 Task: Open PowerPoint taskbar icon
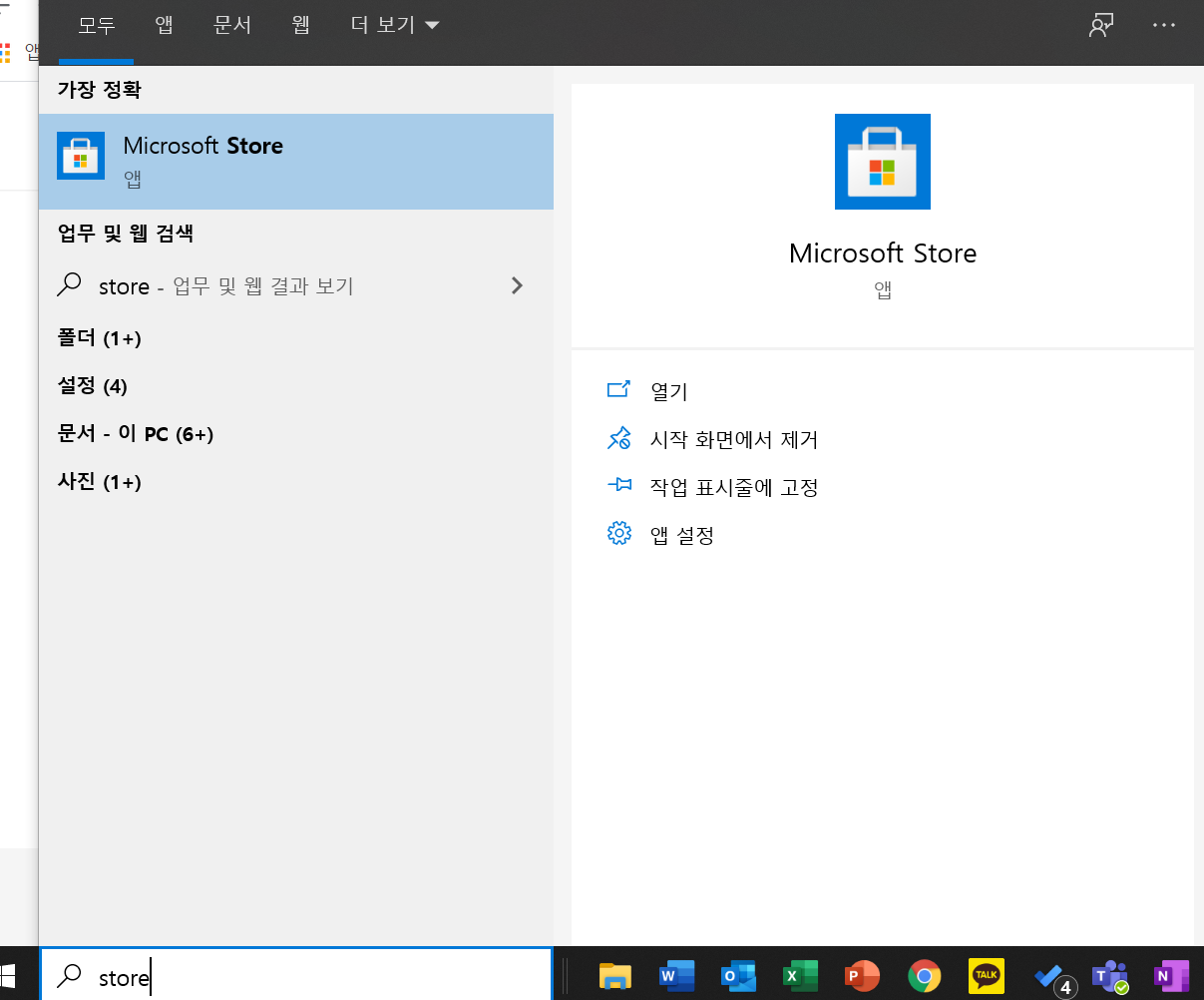coord(863,975)
